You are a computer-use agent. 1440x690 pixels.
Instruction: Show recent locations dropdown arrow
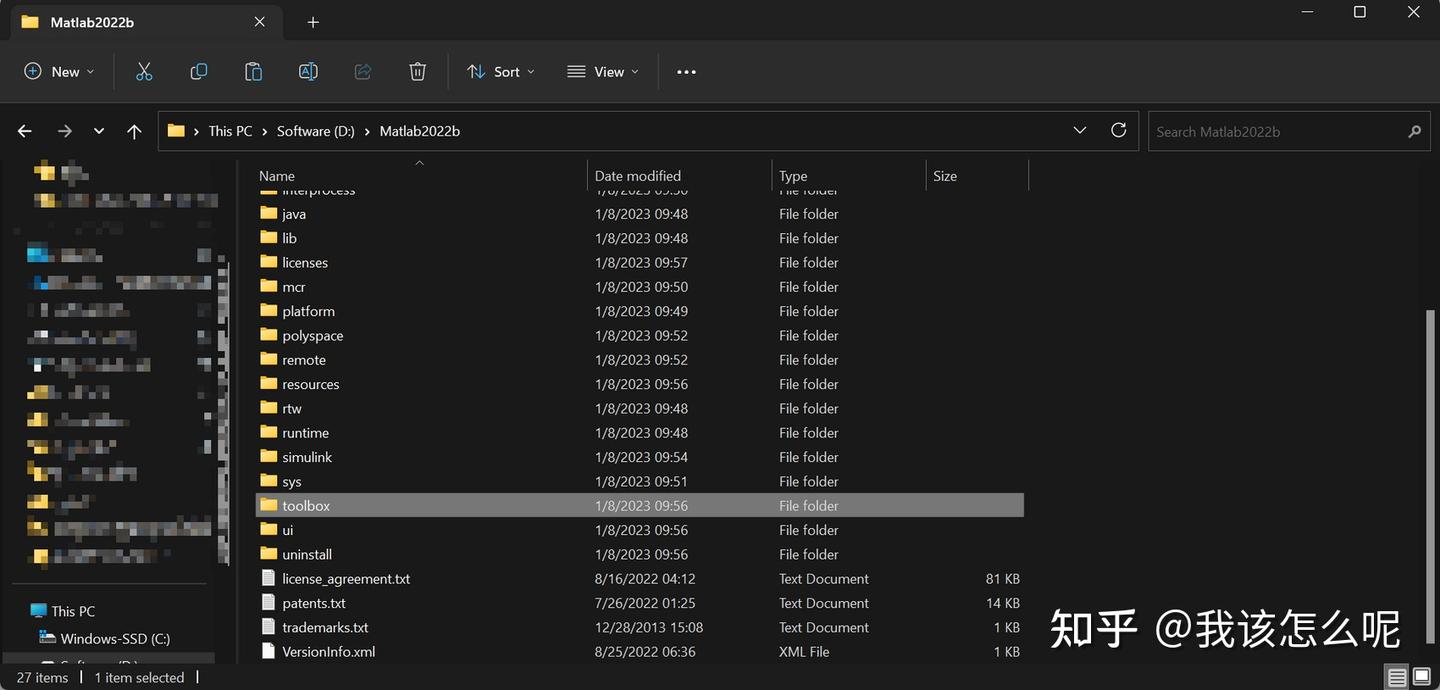99,131
